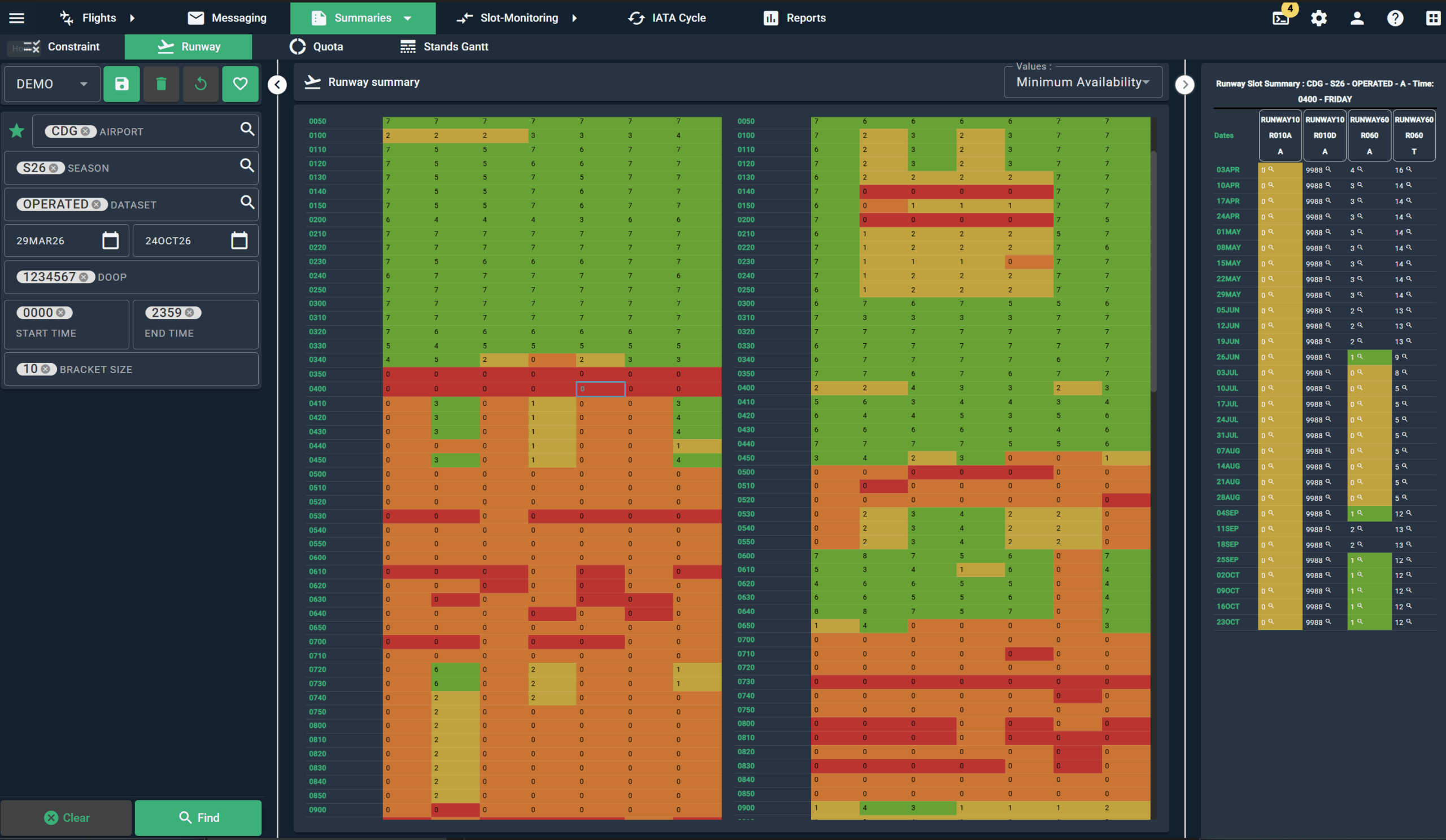The image size is (1446, 840).
Task: Click the help question mark icon
Action: (1395, 17)
